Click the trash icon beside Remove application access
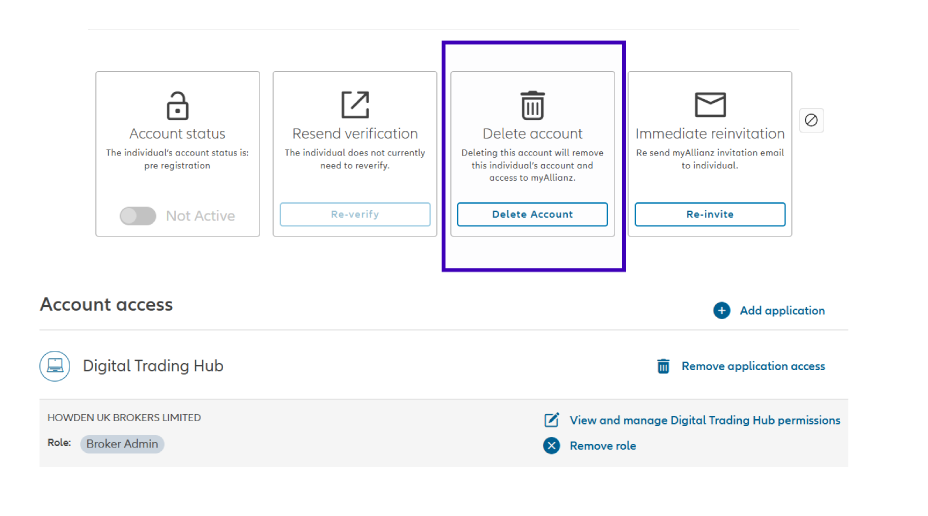Screen dimensions: 928x516 tap(663, 366)
